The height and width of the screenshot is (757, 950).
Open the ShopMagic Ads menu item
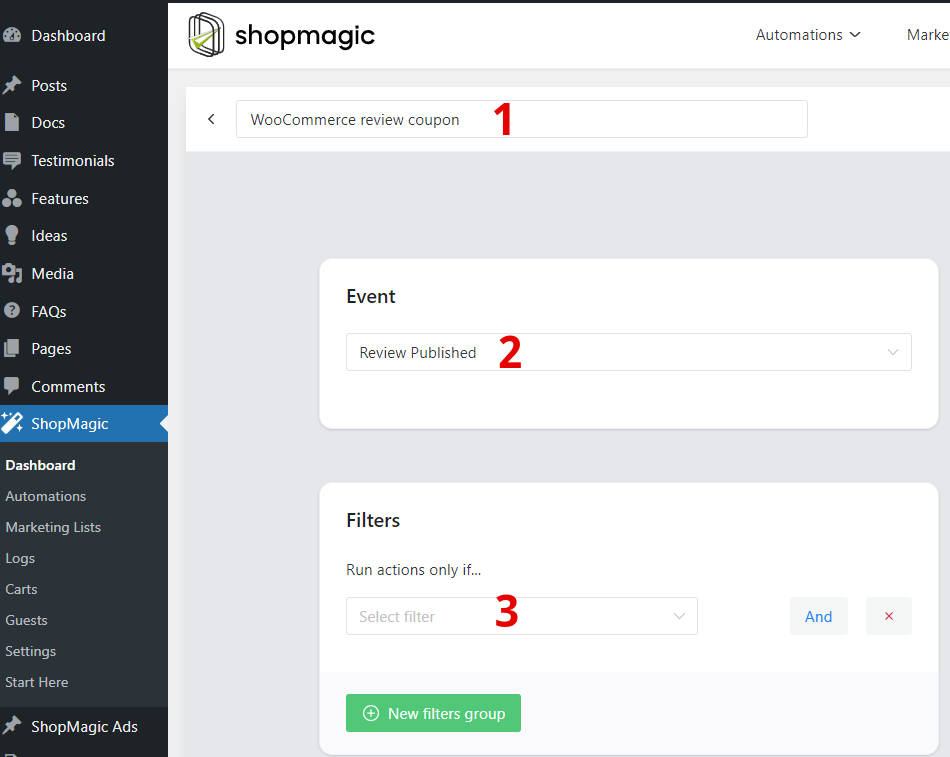coord(84,726)
